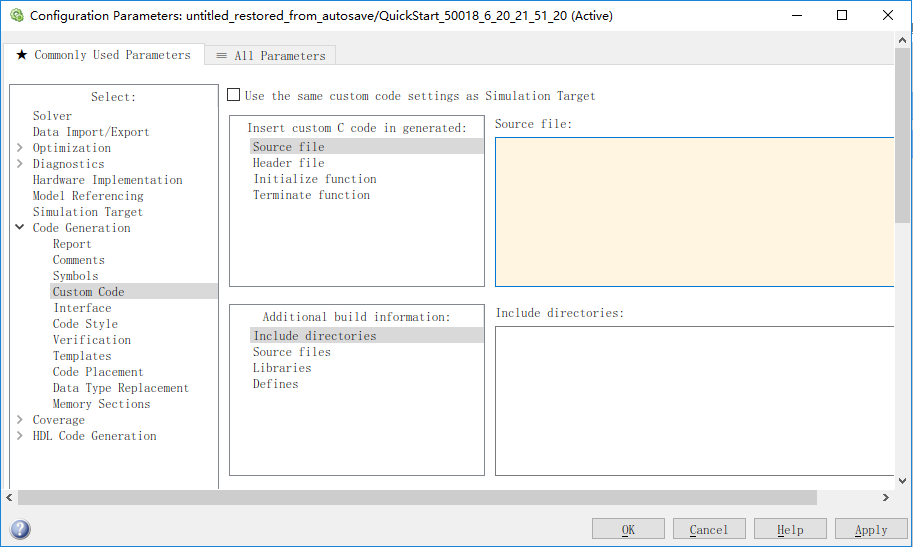
Task: Expand the Coverage tree node
Action: point(20,419)
